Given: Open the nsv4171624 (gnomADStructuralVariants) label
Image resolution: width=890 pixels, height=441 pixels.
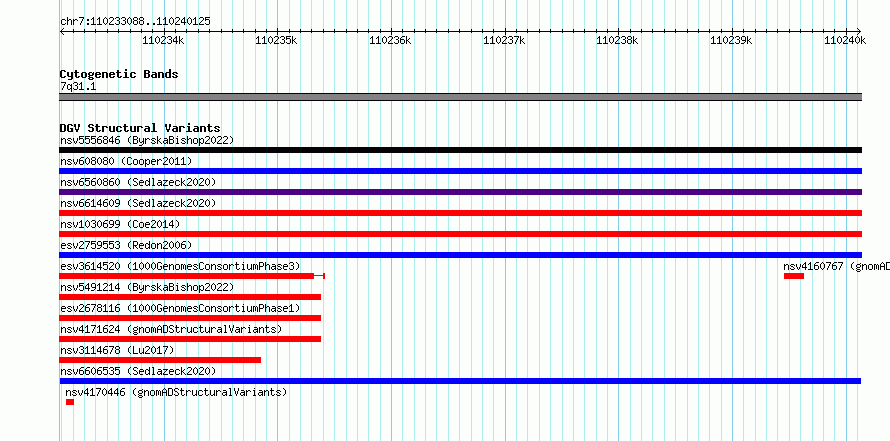Looking at the screenshot, I should (171, 329).
